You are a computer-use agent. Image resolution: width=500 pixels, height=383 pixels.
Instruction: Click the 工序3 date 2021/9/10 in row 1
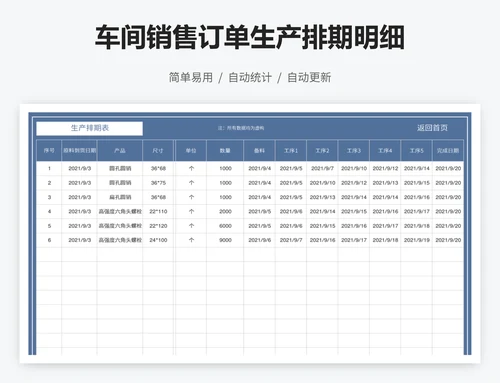click(354, 168)
